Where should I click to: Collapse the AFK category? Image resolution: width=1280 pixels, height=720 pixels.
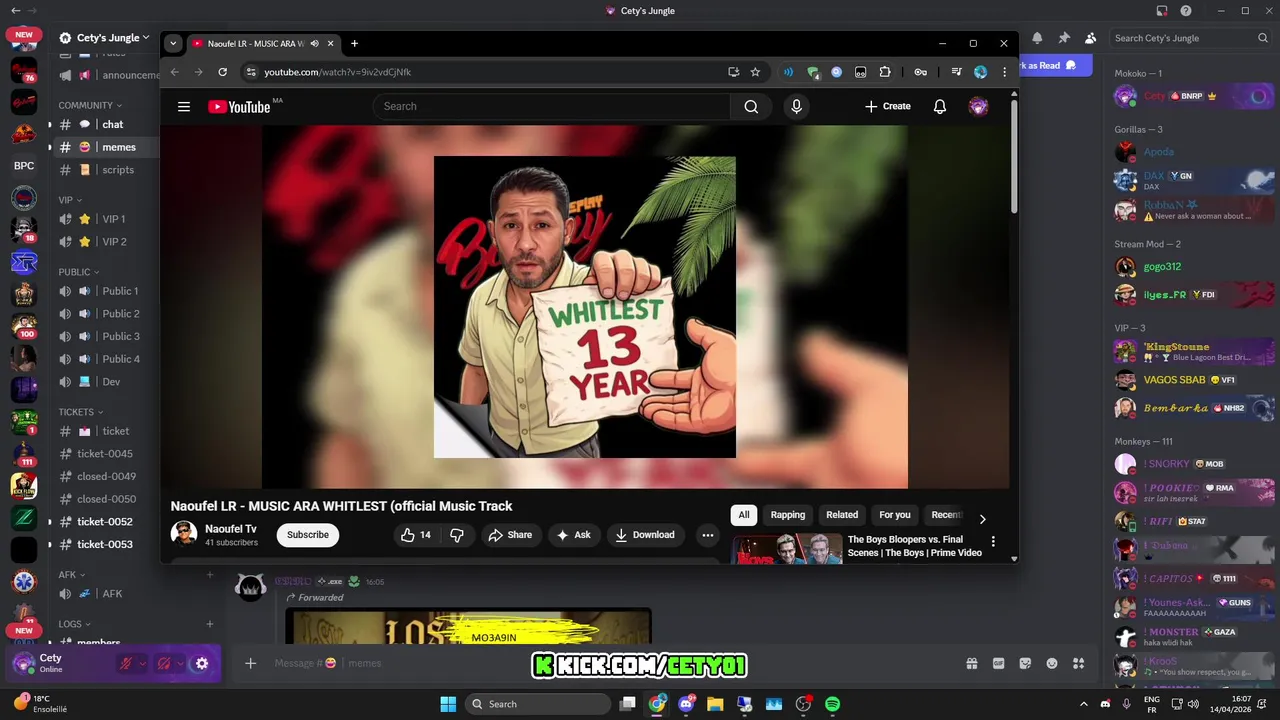click(x=72, y=575)
